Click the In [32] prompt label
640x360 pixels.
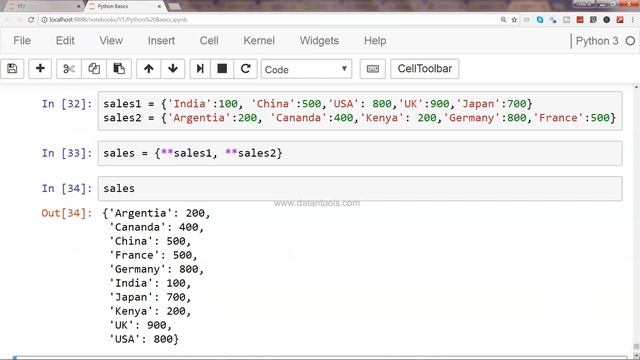67,104
